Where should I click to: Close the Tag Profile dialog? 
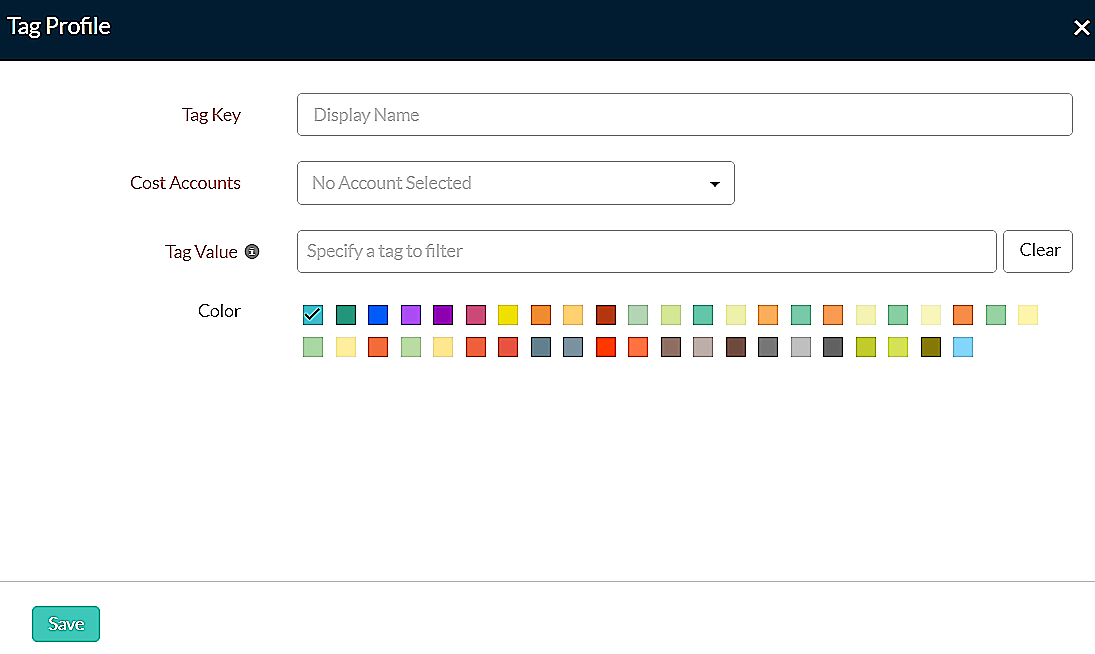[x=1081, y=28]
